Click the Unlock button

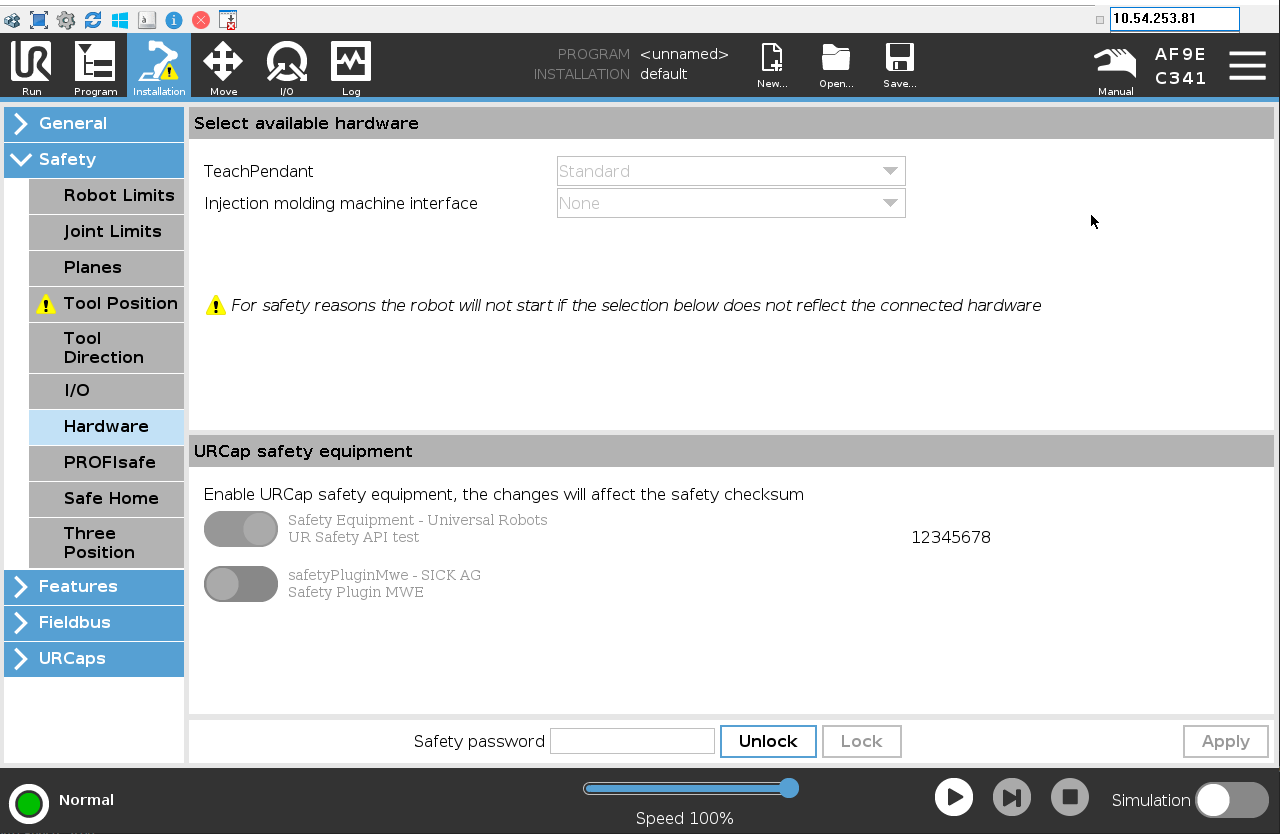[x=768, y=741]
